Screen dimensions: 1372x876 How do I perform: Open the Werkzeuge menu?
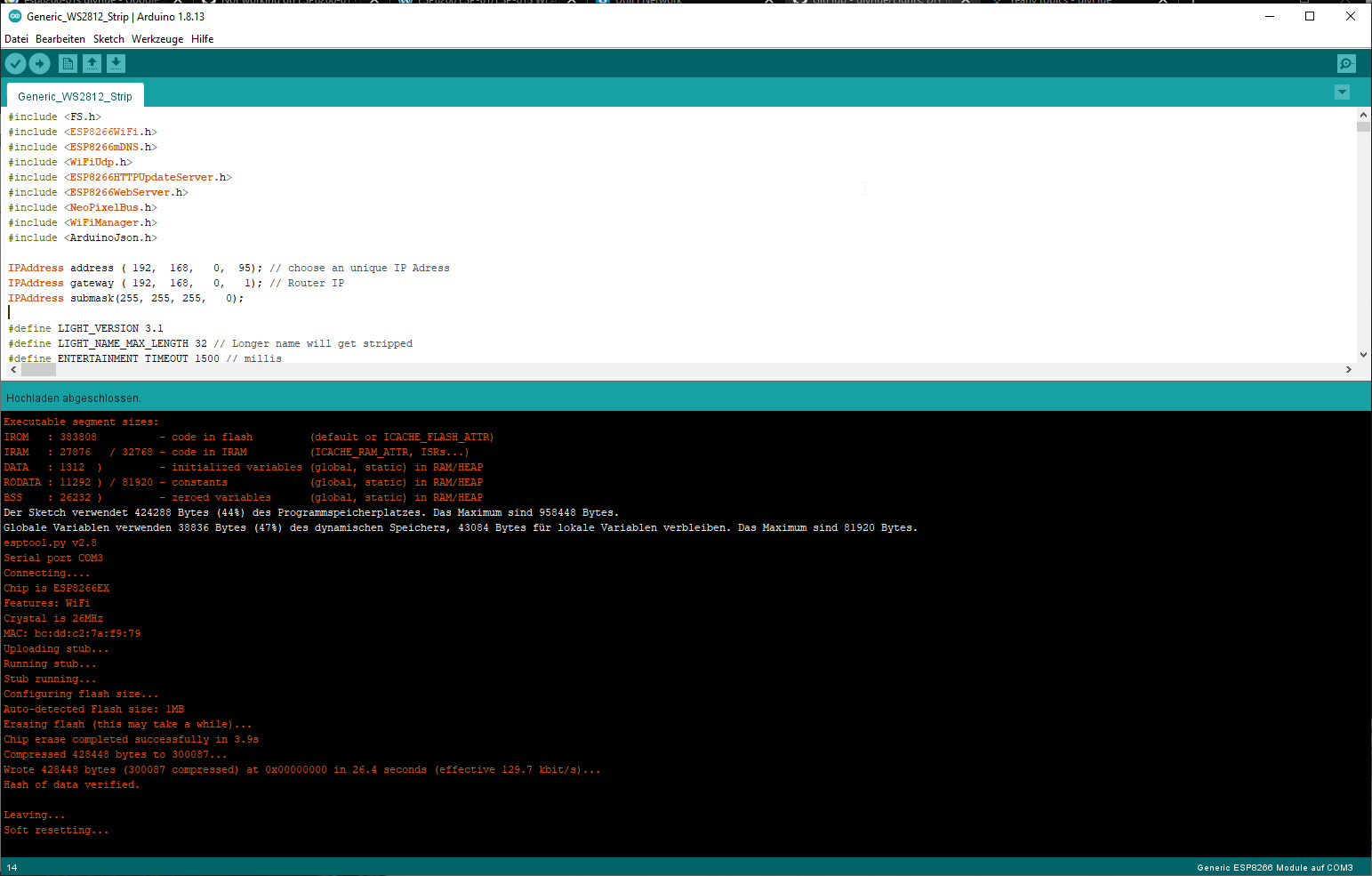(x=157, y=39)
